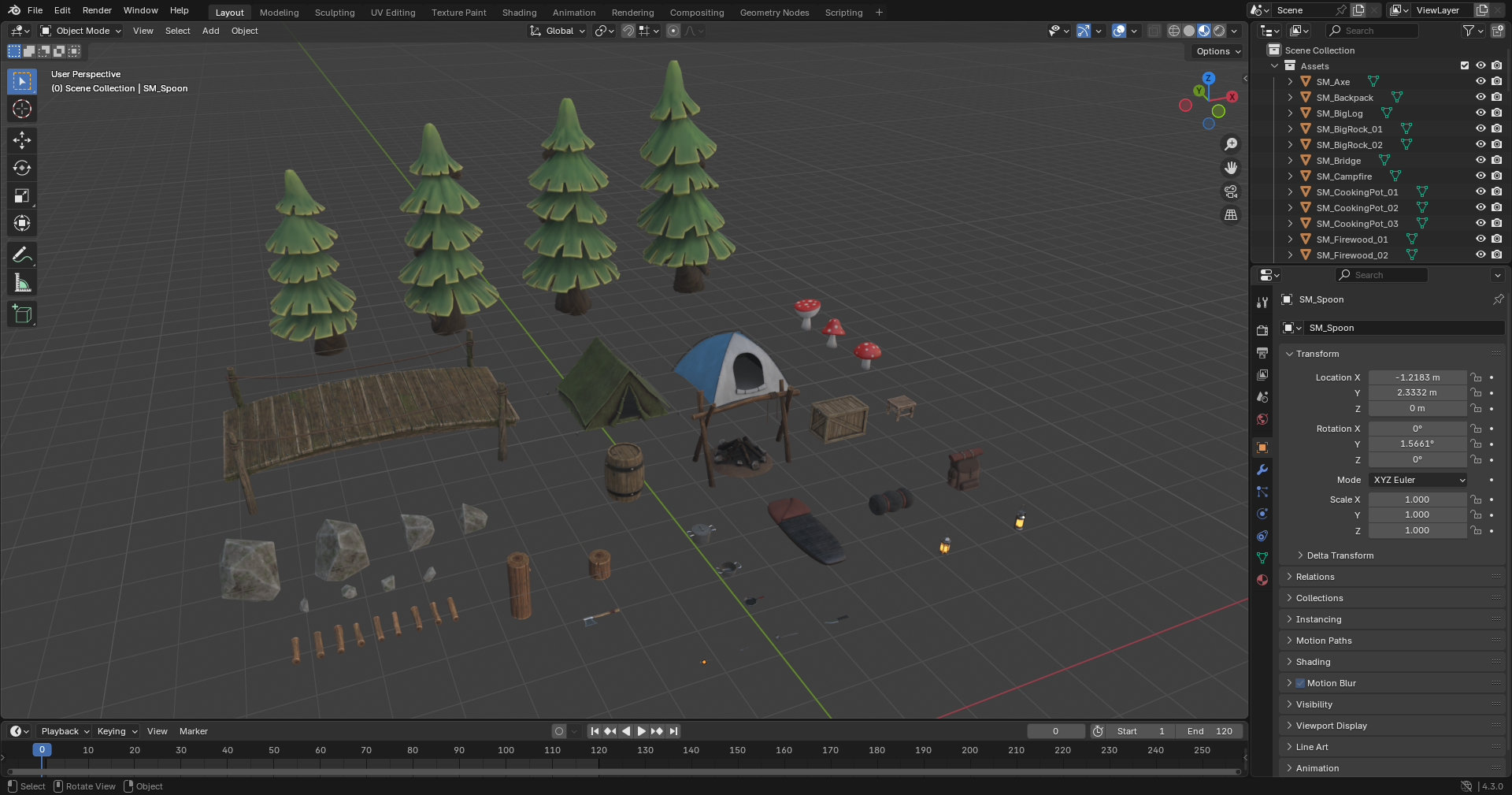This screenshot has width=1512, height=795.
Task: Open the Modifiers properties tab
Action: tap(1262, 470)
